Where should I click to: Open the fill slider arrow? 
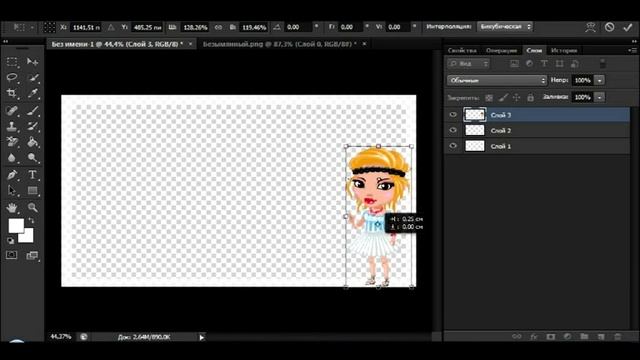pos(600,98)
